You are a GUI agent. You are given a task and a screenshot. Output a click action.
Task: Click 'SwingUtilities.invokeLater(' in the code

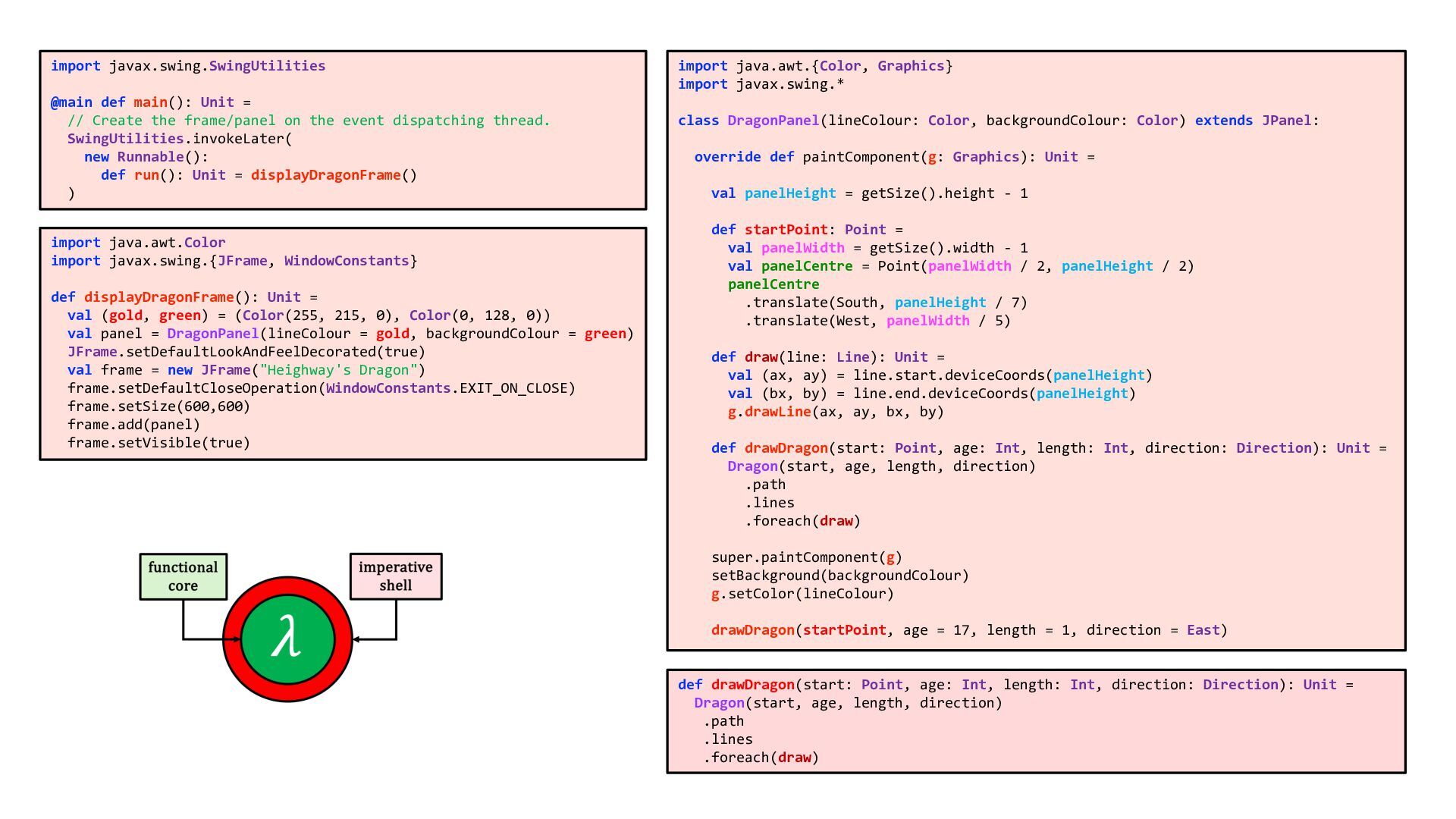pos(180,139)
